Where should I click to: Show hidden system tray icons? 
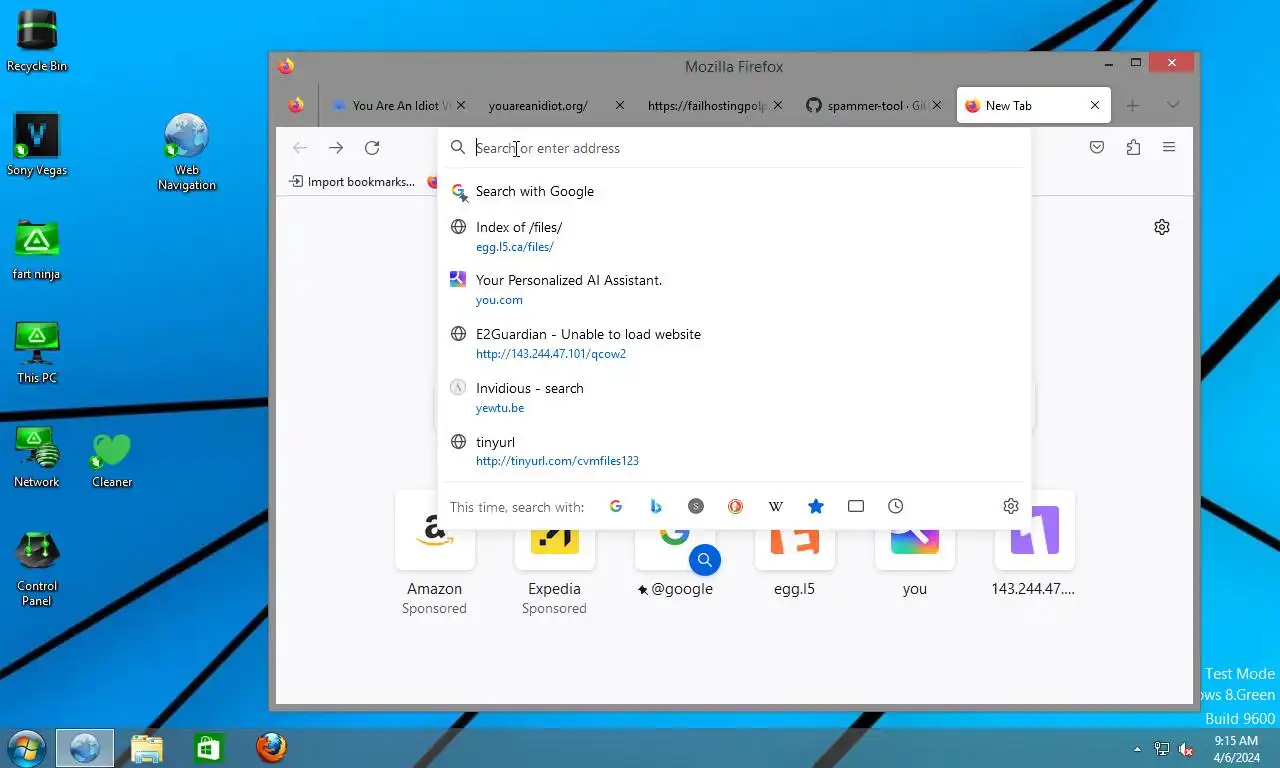click(1137, 749)
